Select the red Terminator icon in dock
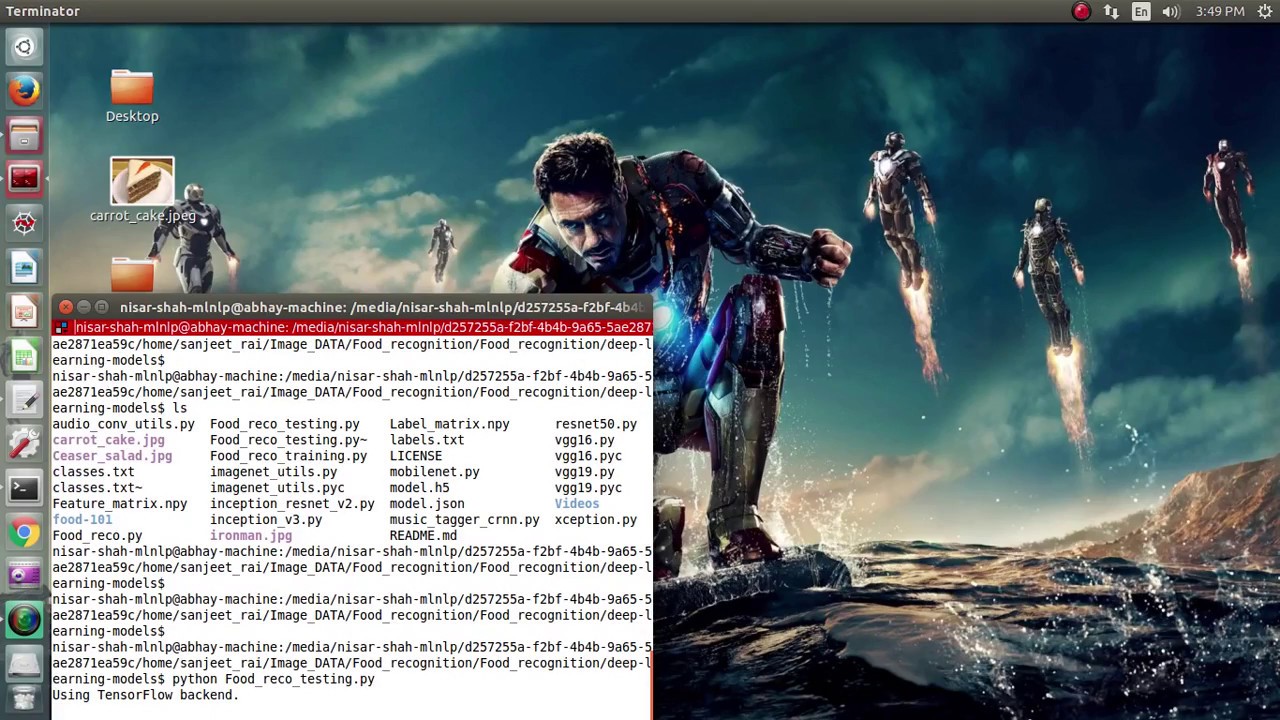The width and height of the screenshot is (1280, 720). tap(24, 179)
